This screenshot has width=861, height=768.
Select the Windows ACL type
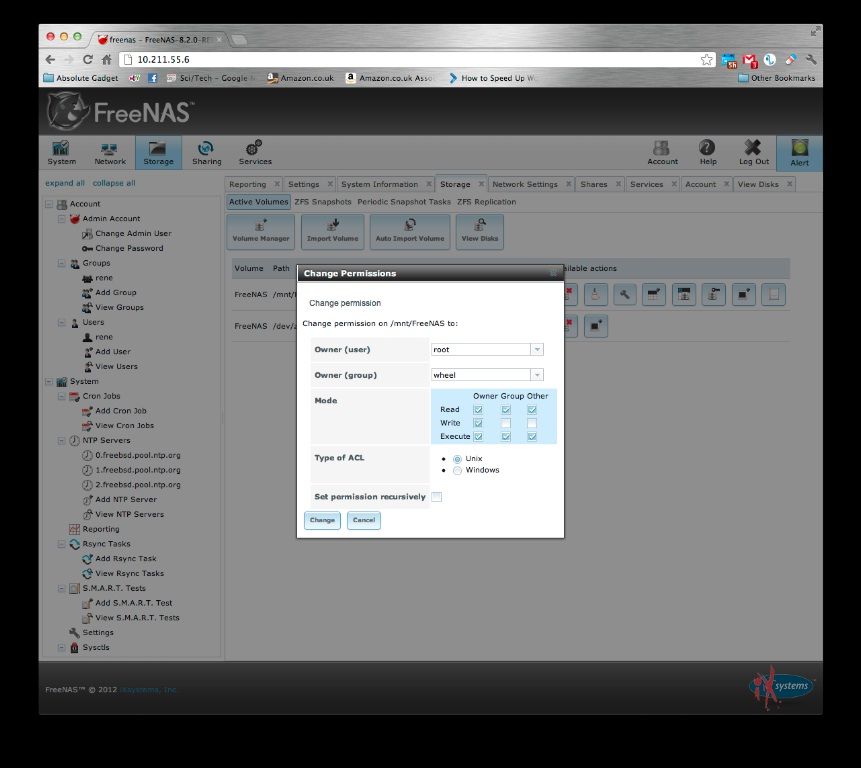(x=457, y=470)
